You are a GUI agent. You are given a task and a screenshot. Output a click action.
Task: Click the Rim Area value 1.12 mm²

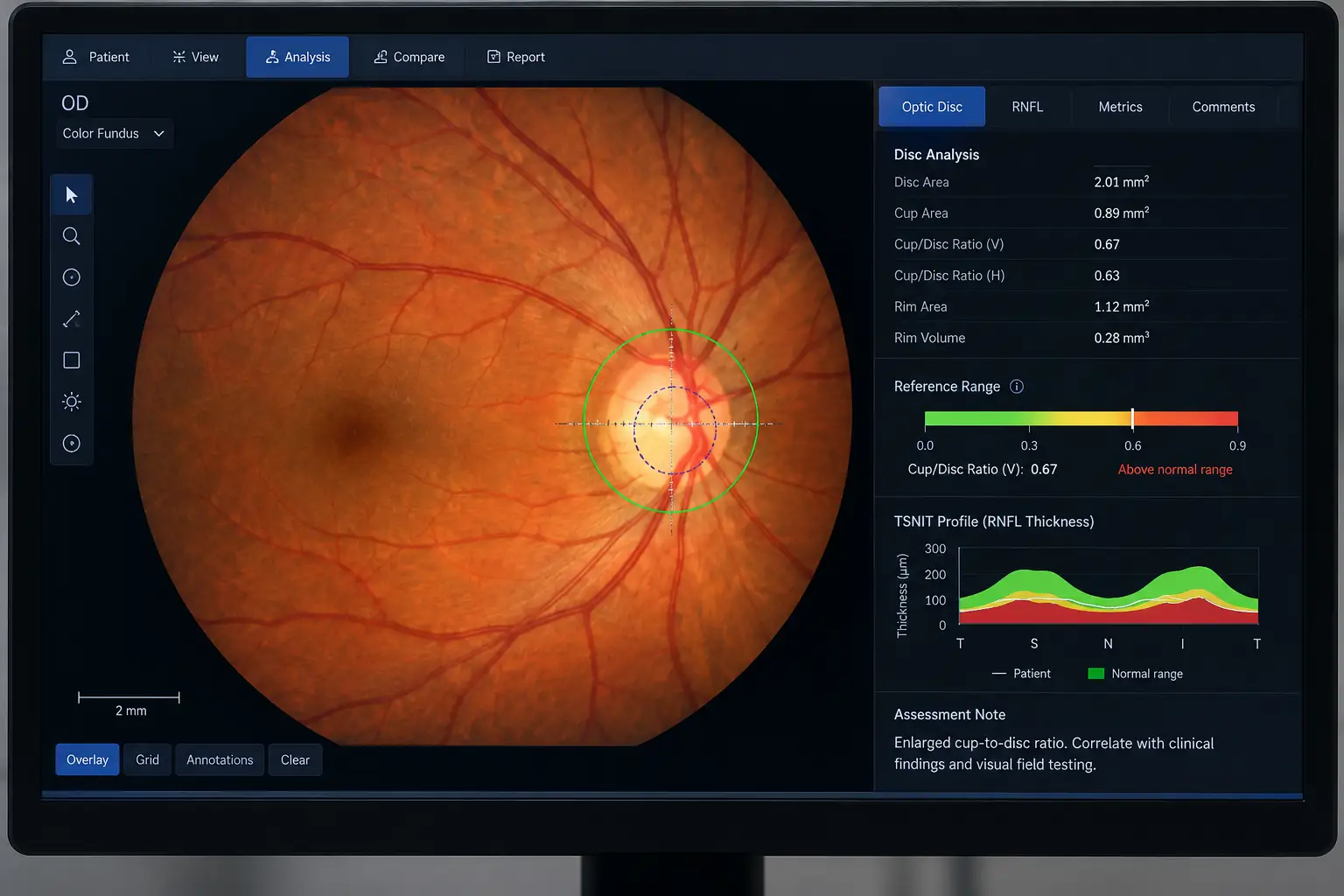click(x=1121, y=307)
